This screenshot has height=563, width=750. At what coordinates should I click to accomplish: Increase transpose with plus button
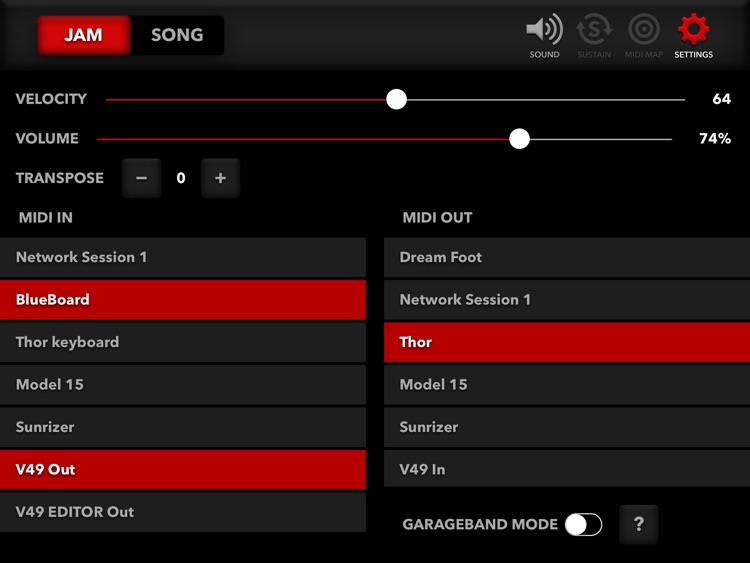[x=220, y=178]
